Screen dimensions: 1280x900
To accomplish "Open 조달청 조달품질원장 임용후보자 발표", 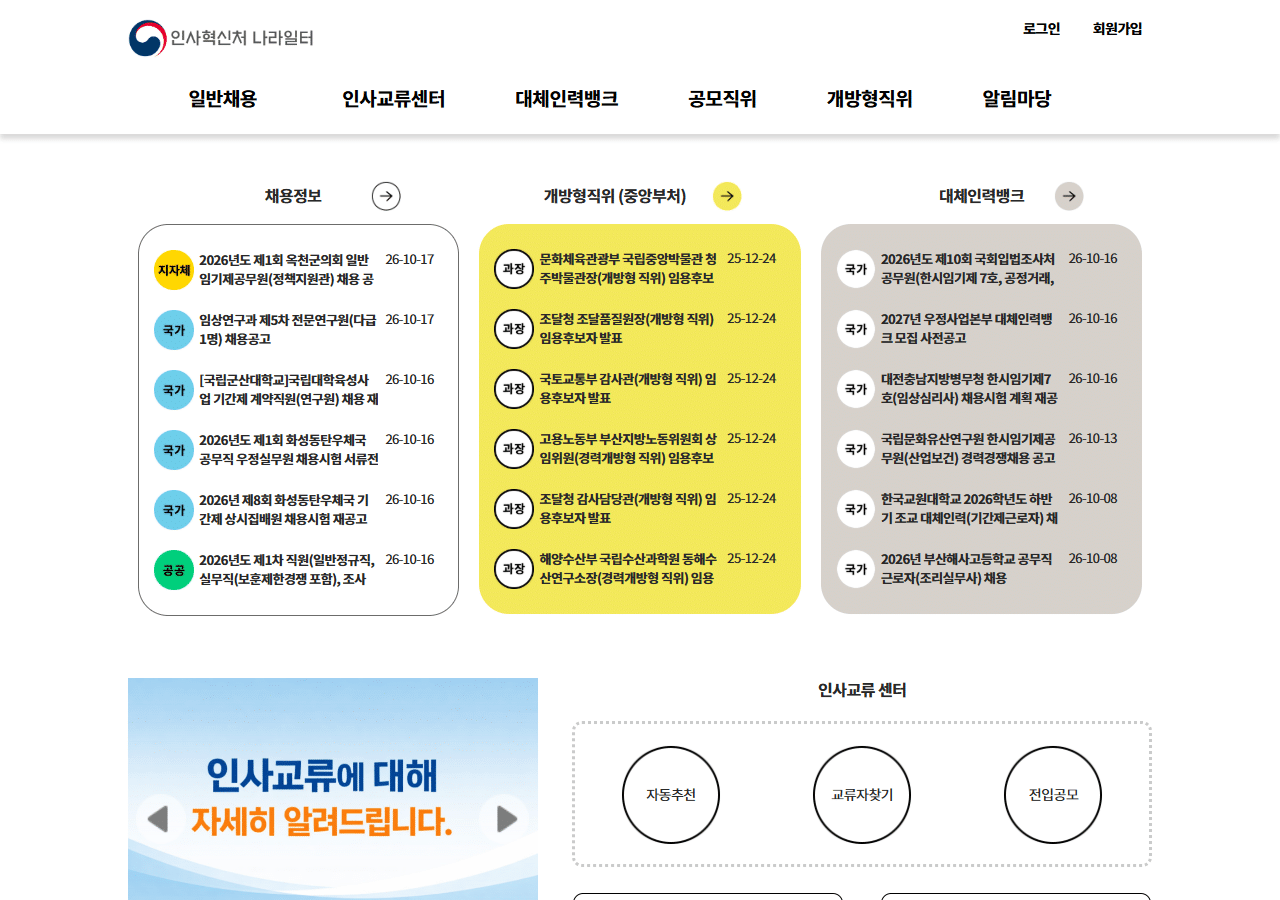I will tap(627, 328).
